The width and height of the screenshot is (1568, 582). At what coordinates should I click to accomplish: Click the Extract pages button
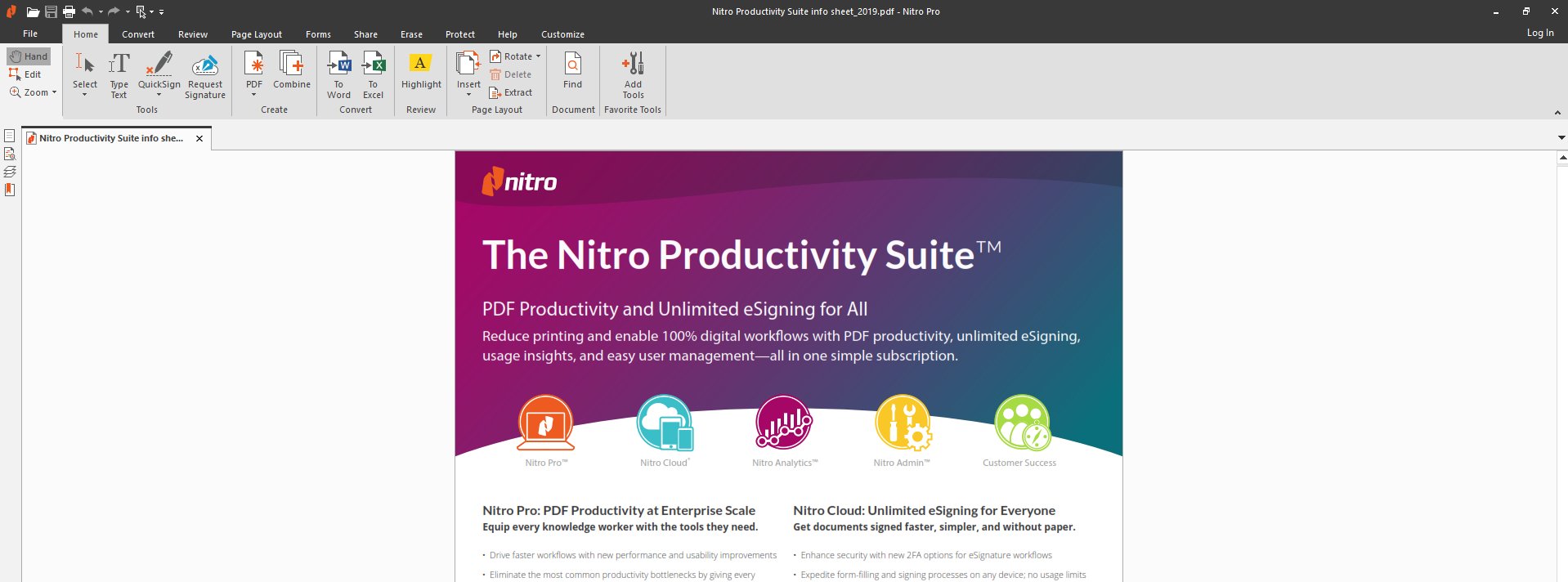(511, 92)
